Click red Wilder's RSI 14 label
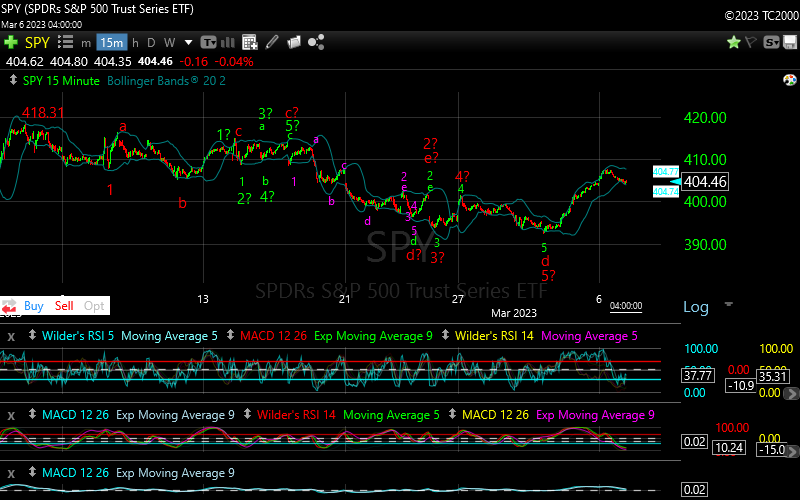Image resolution: width=800 pixels, height=500 pixels. 296,415
